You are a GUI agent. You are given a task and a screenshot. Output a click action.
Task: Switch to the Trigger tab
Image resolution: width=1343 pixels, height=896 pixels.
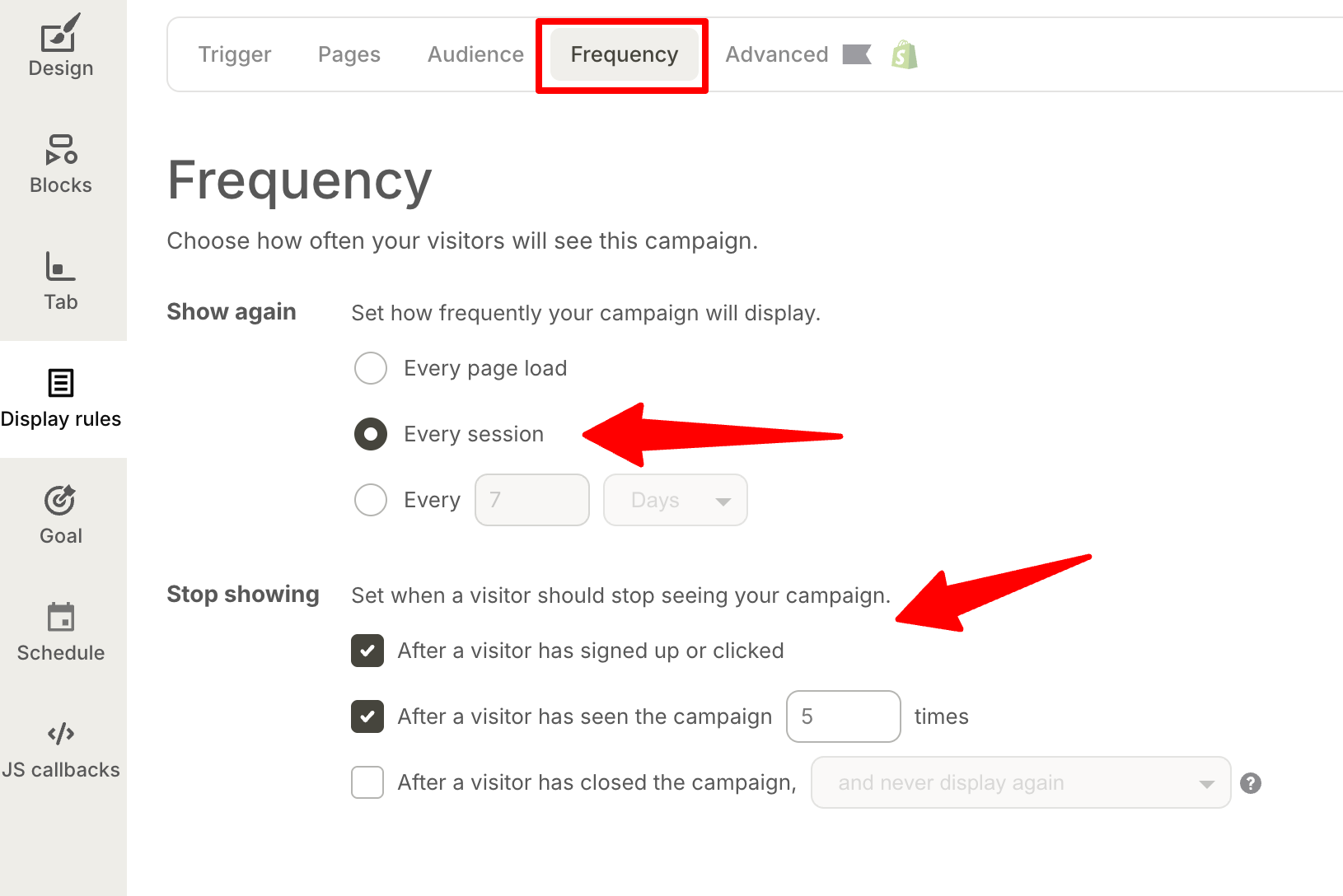[x=235, y=54]
